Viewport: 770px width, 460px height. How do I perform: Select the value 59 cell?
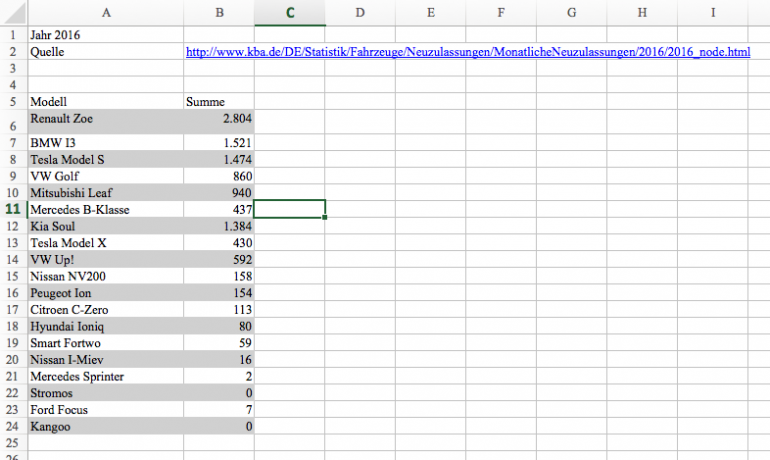(219, 343)
